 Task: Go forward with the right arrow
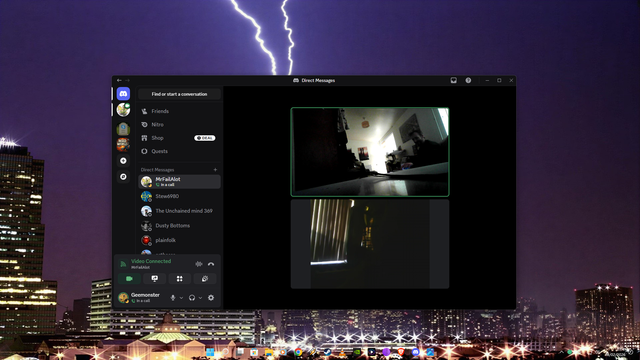[127, 80]
